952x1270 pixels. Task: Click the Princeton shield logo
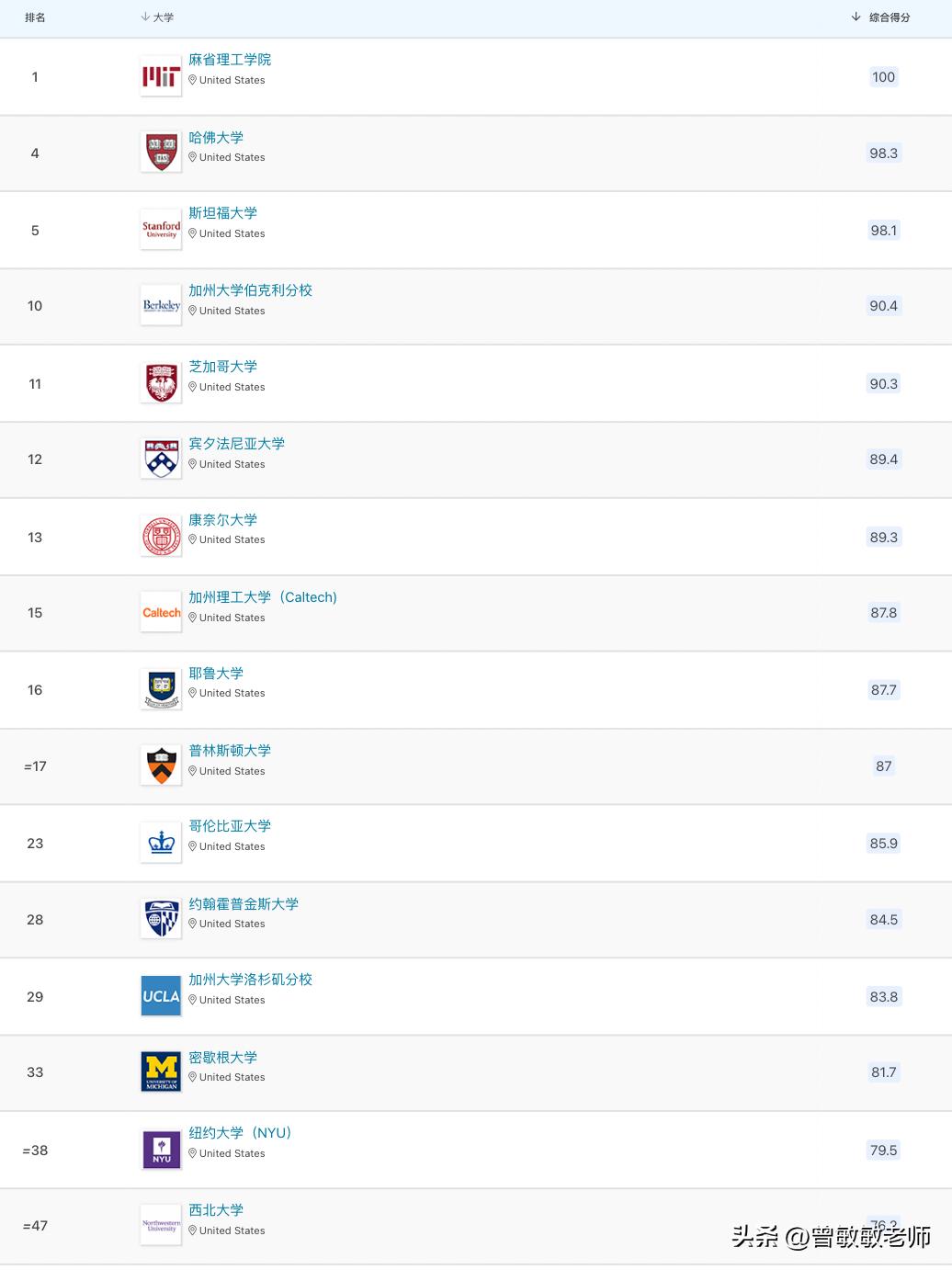point(161,765)
